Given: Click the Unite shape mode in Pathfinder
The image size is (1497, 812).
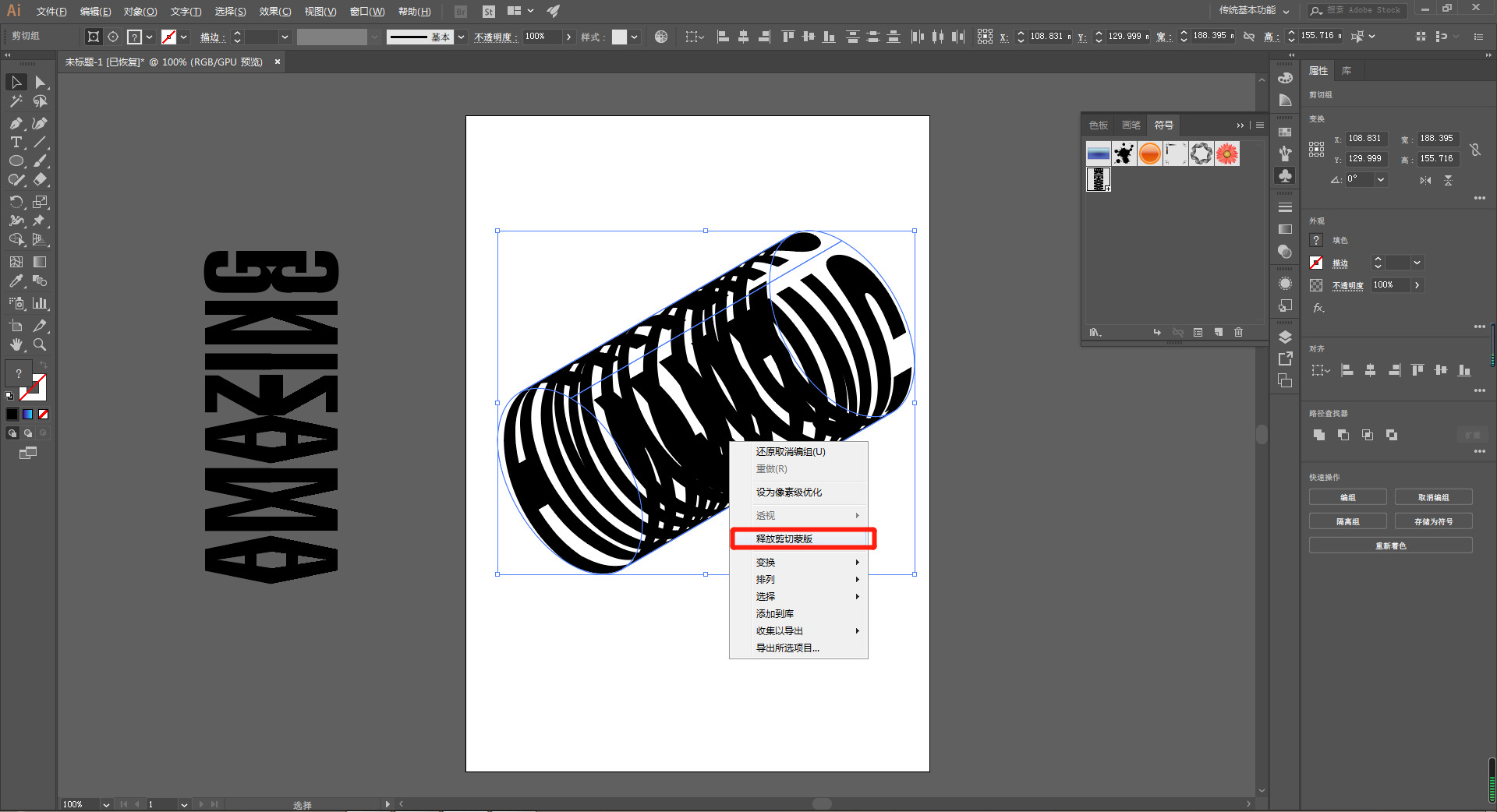Looking at the screenshot, I should point(1318,435).
